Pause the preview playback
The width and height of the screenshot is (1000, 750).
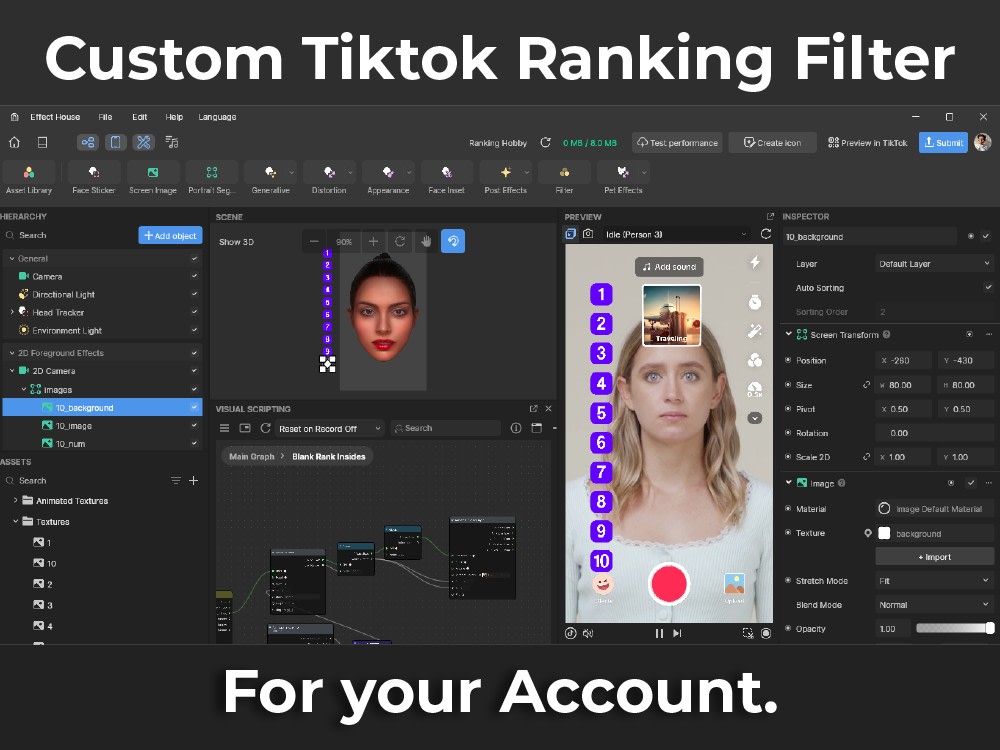[659, 633]
